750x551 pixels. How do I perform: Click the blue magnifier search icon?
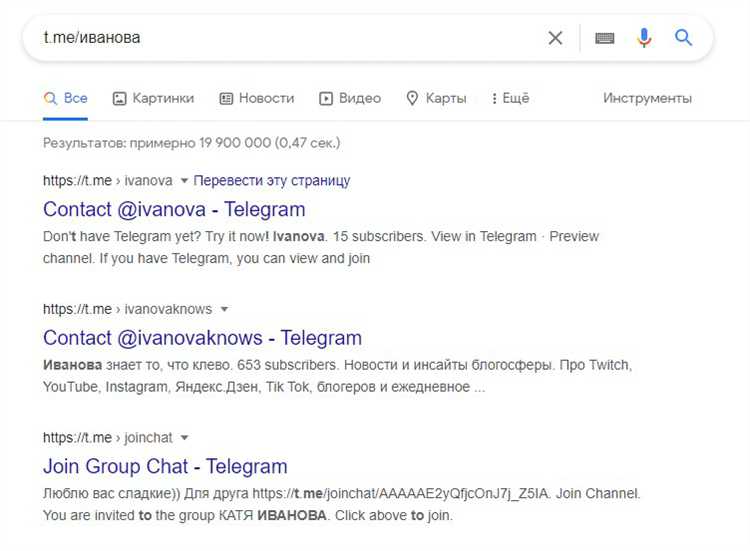[684, 38]
